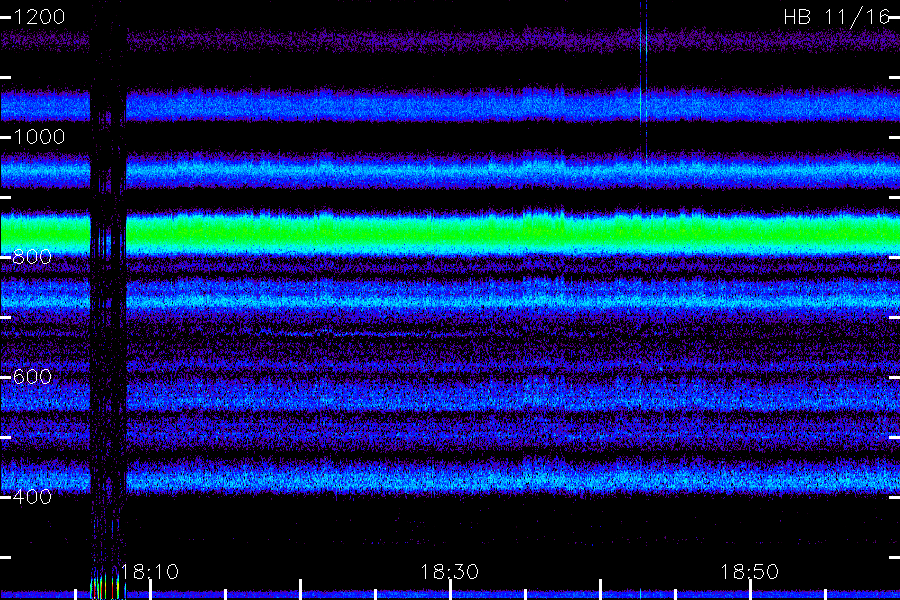Click the HB 11/16 date label
This screenshot has height=600, width=900.
click(836, 17)
